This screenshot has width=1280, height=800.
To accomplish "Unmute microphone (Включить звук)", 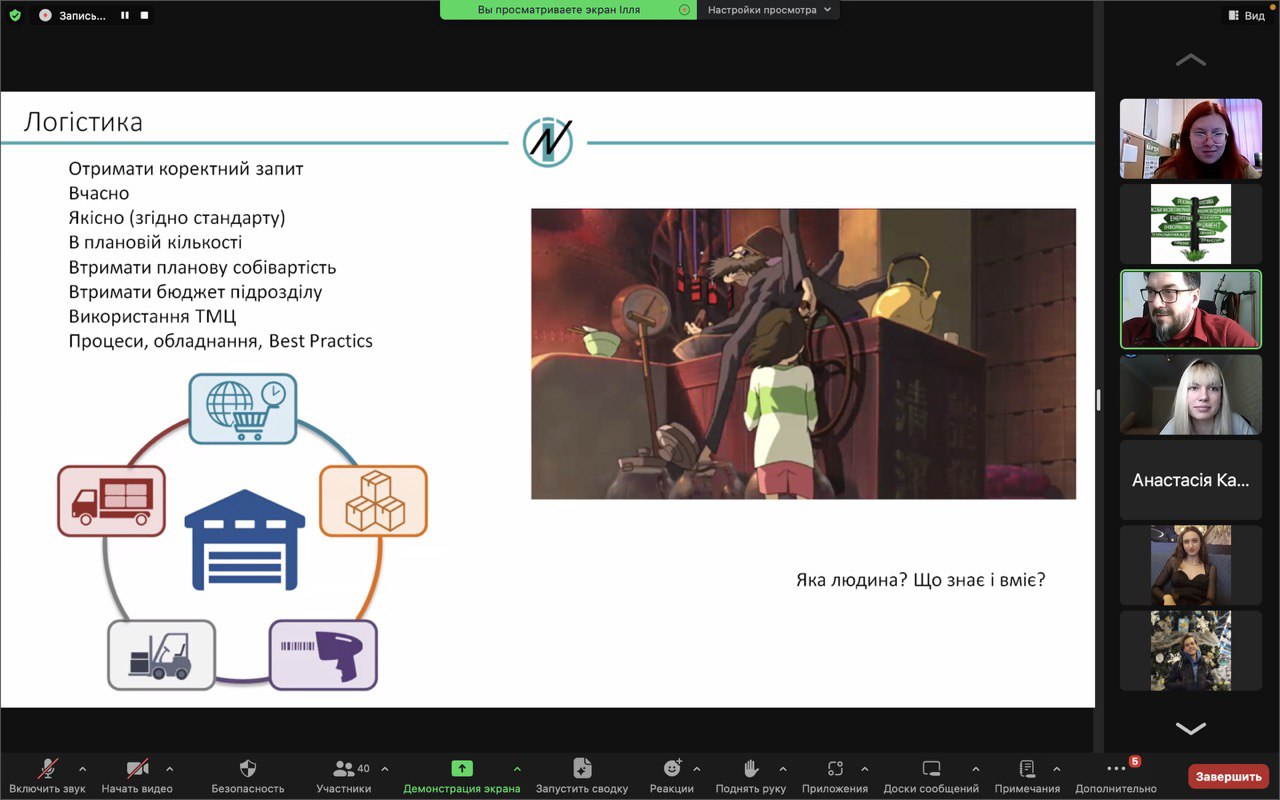I will click(47, 768).
